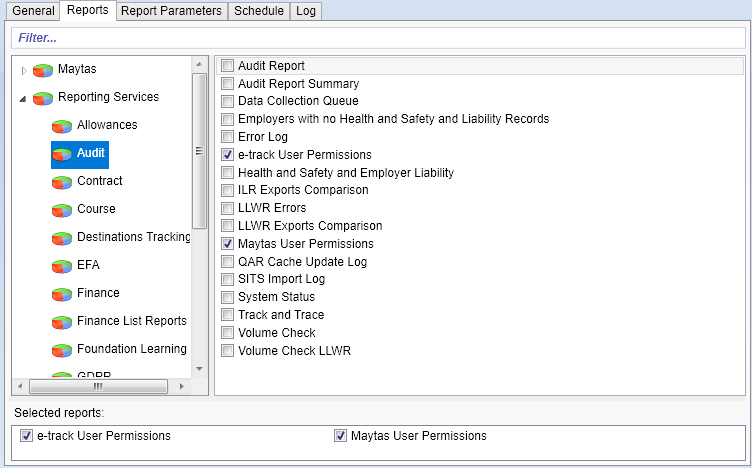Click the Contract category pie icon

[62, 182]
